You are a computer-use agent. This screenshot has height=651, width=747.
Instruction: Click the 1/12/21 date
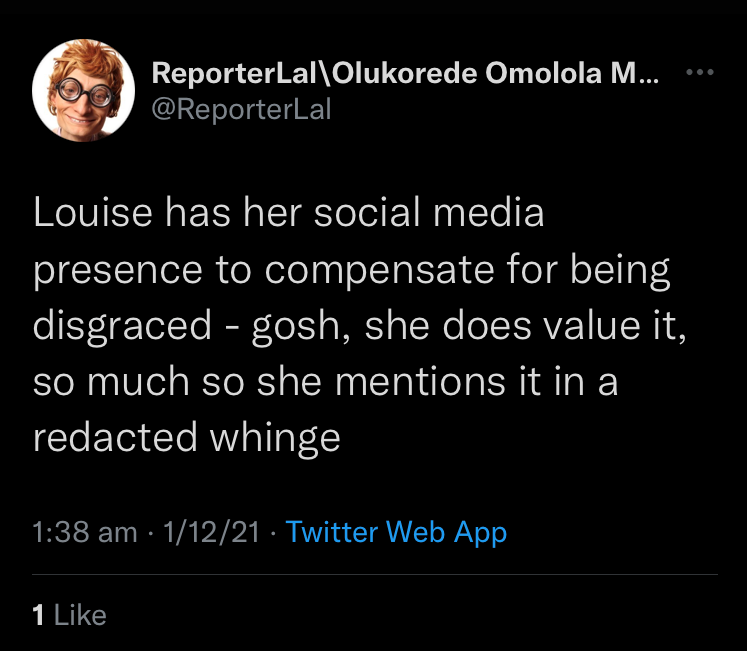[211, 532]
